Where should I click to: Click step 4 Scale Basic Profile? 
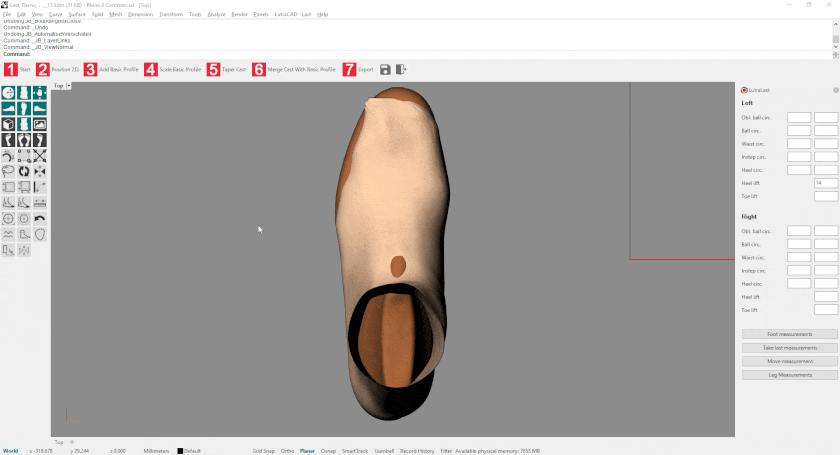click(172, 70)
